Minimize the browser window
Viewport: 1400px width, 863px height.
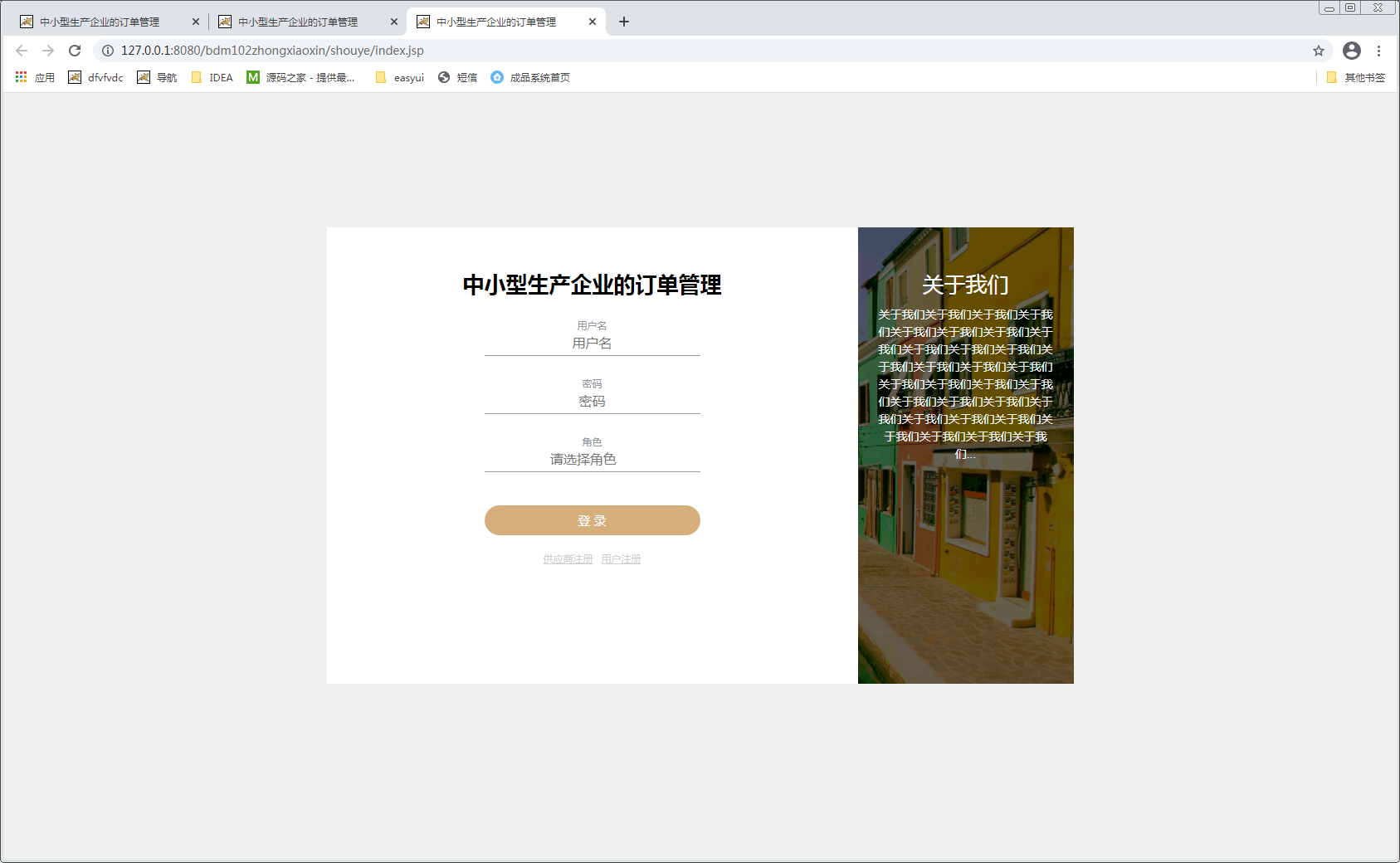[1329, 7]
